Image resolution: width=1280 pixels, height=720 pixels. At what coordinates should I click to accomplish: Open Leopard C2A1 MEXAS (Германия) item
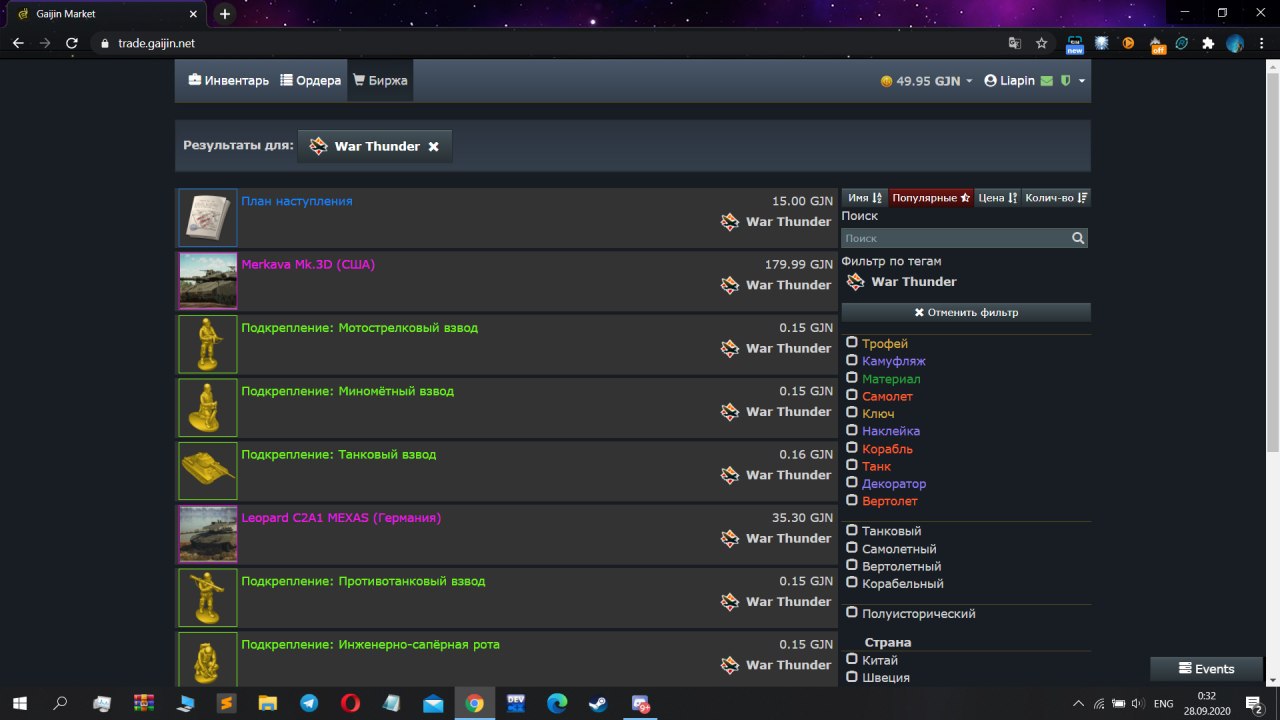[x=341, y=518]
